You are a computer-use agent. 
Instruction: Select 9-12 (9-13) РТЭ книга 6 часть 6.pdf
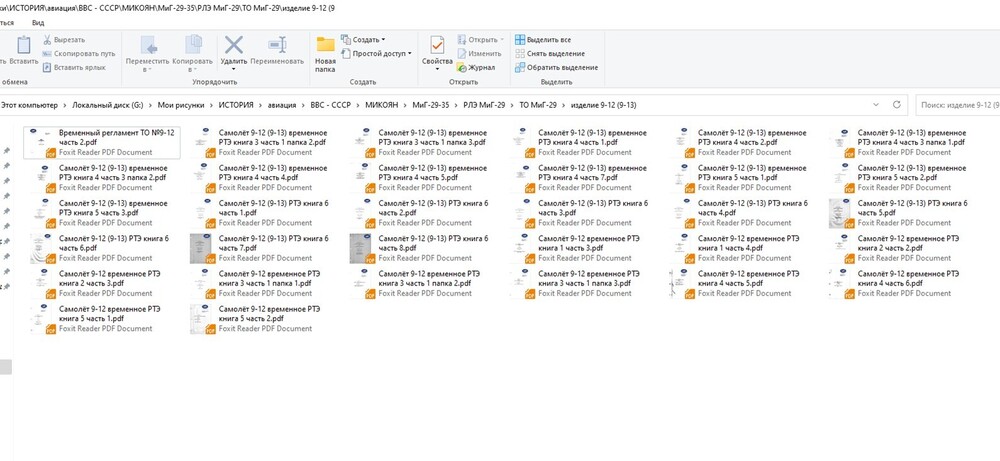pyautogui.click(x=102, y=249)
